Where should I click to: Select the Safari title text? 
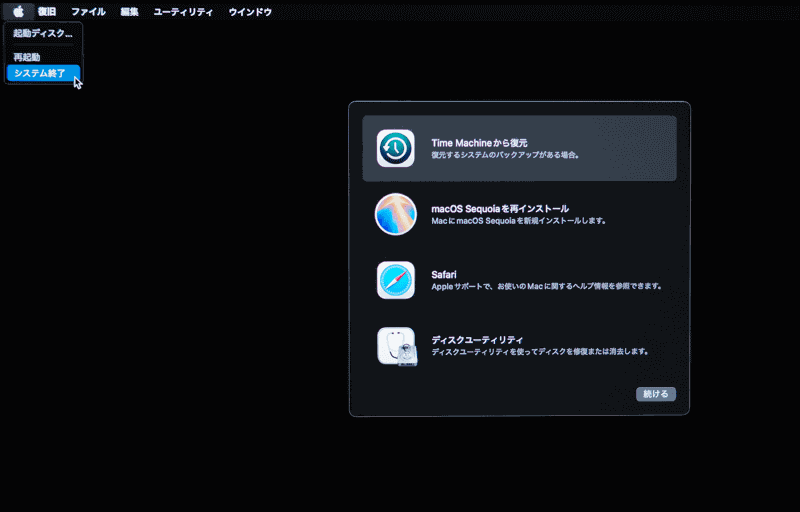tap(444, 274)
